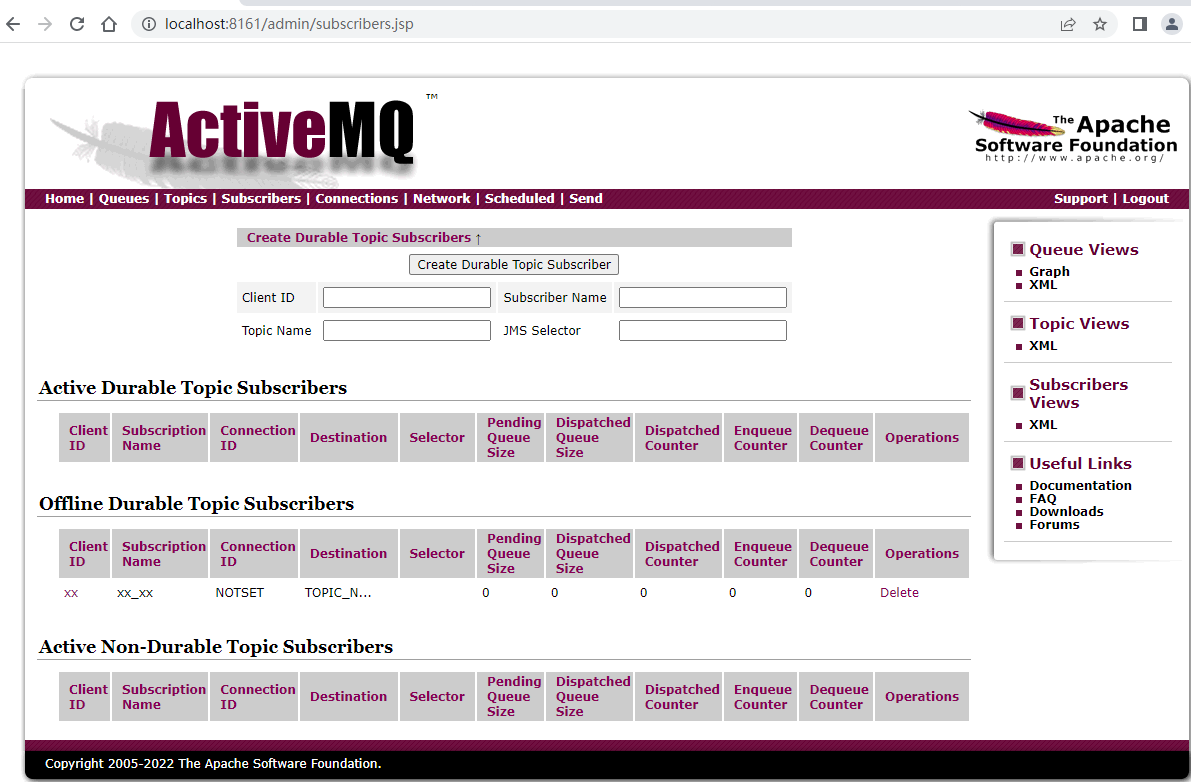Click the TOPIC_N... destination cell
Screen dimensions: 1191x782
click(x=338, y=593)
